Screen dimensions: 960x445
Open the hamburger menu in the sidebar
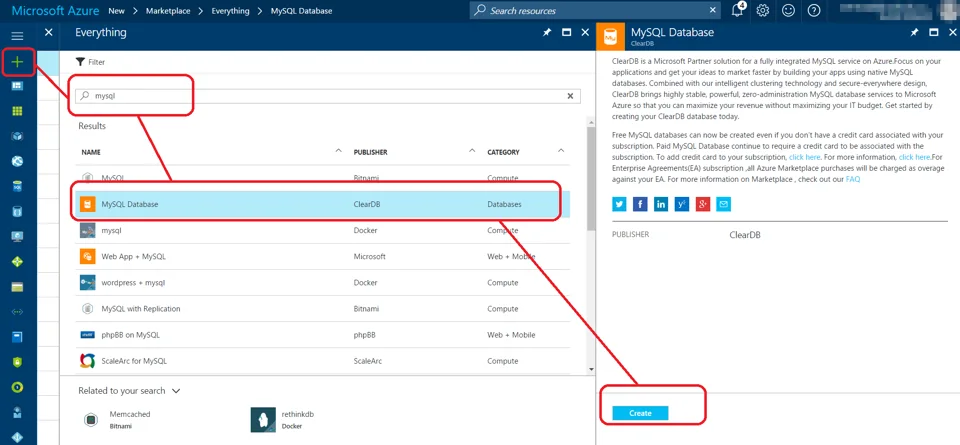[x=17, y=36]
